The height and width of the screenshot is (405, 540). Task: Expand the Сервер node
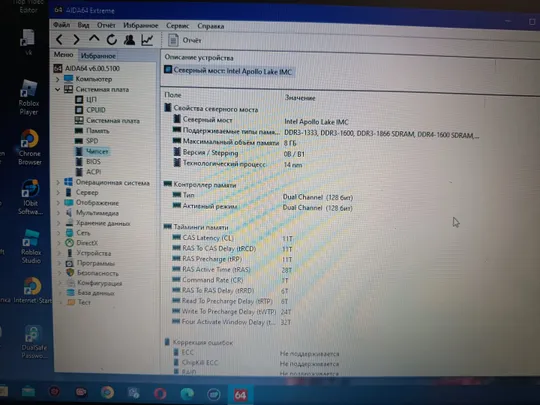(x=58, y=193)
